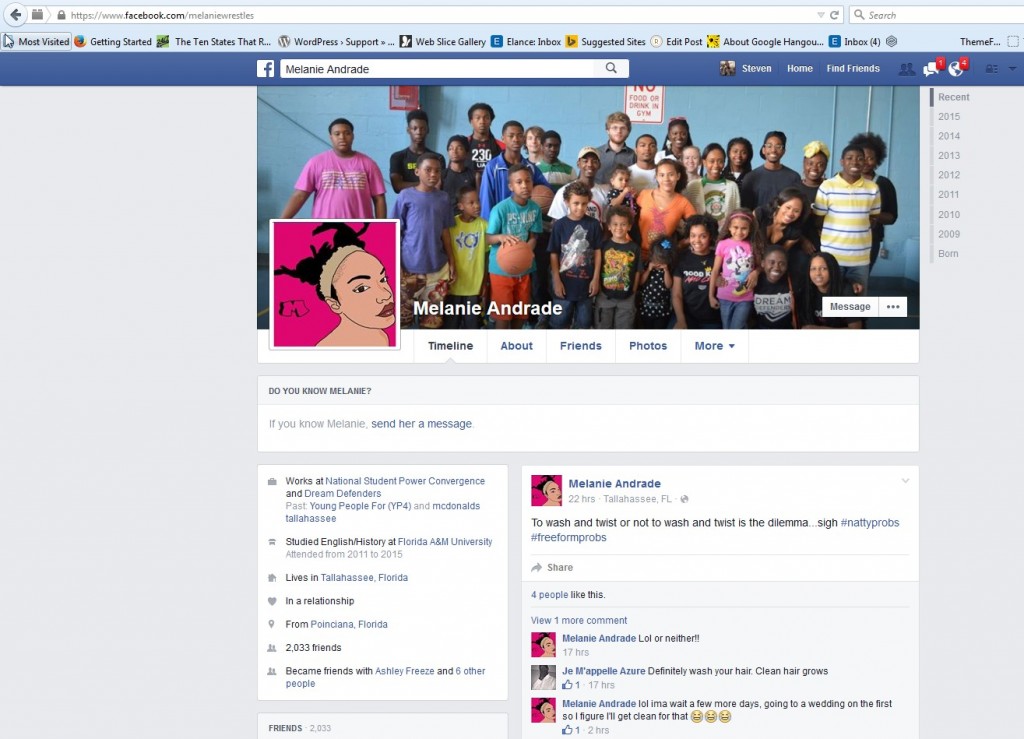Open the messages notification icon
The width and height of the screenshot is (1024, 739).
[x=931, y=69]
